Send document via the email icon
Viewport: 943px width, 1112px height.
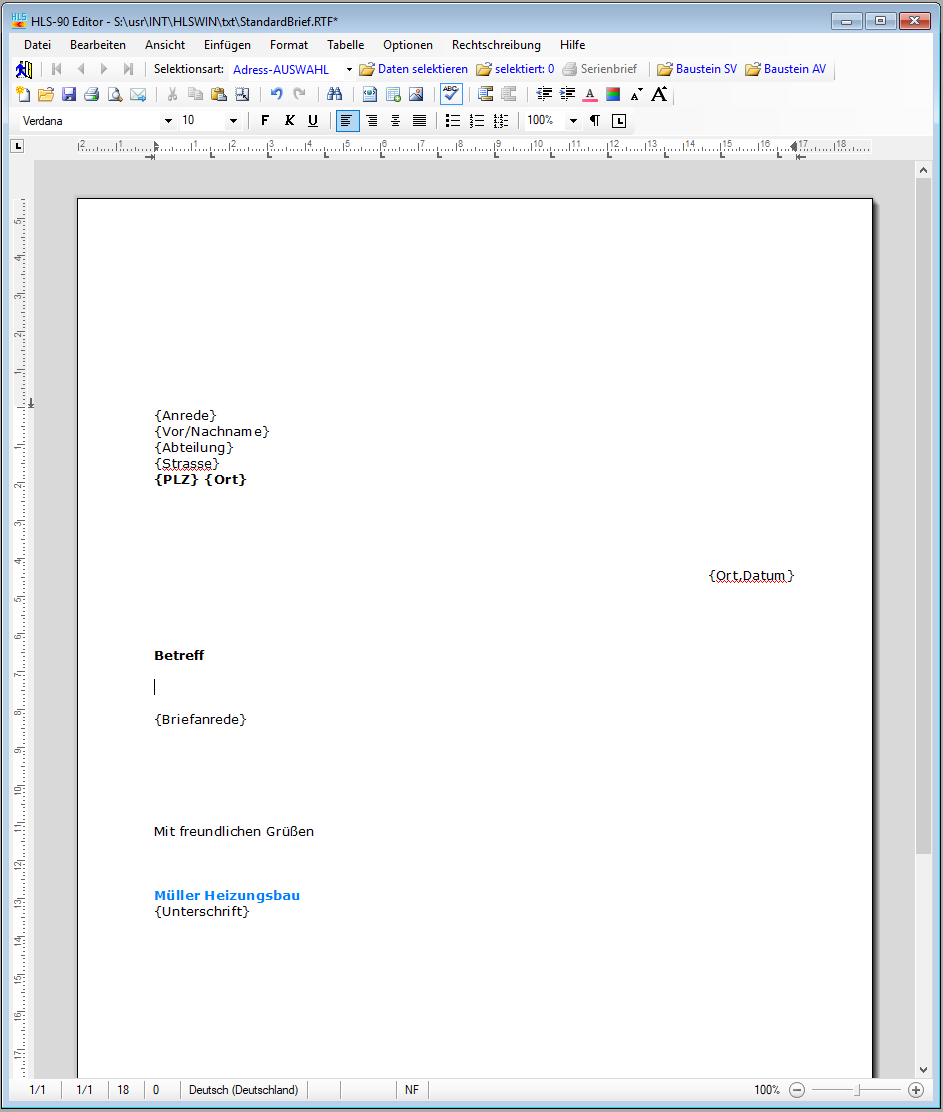pyautogui.click(x=138, y=93)
